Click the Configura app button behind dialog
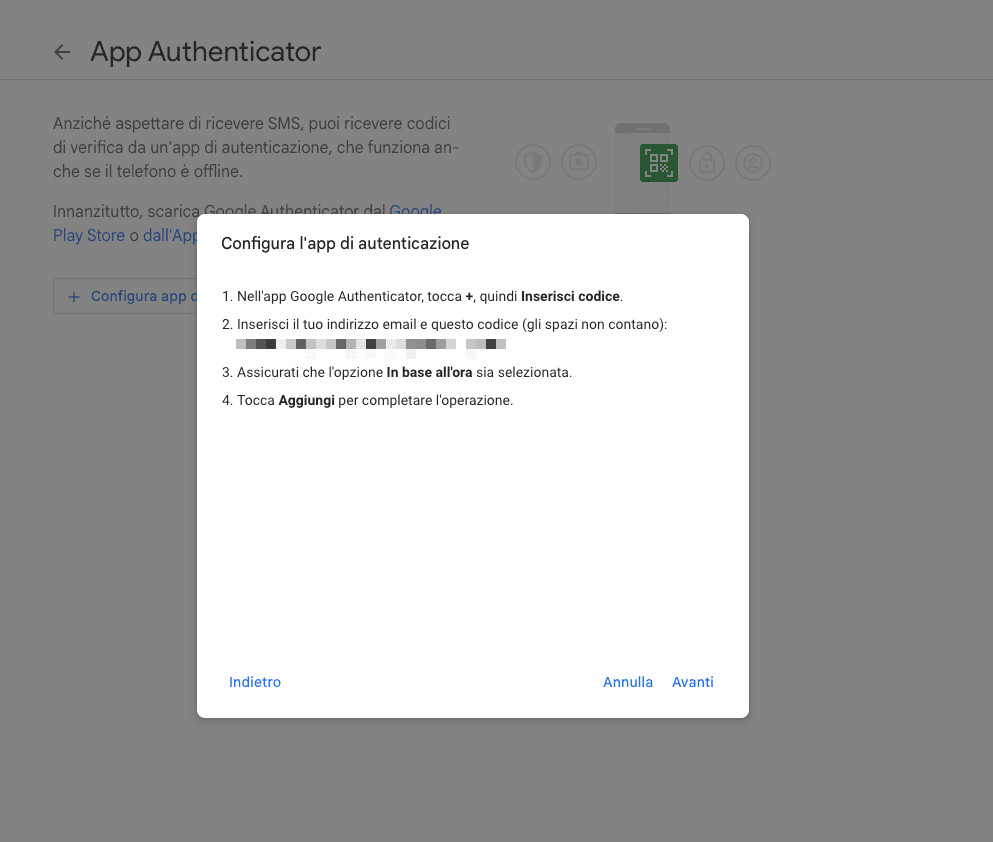This screenshot has width=993, height=842. click(x=125, y=296)
